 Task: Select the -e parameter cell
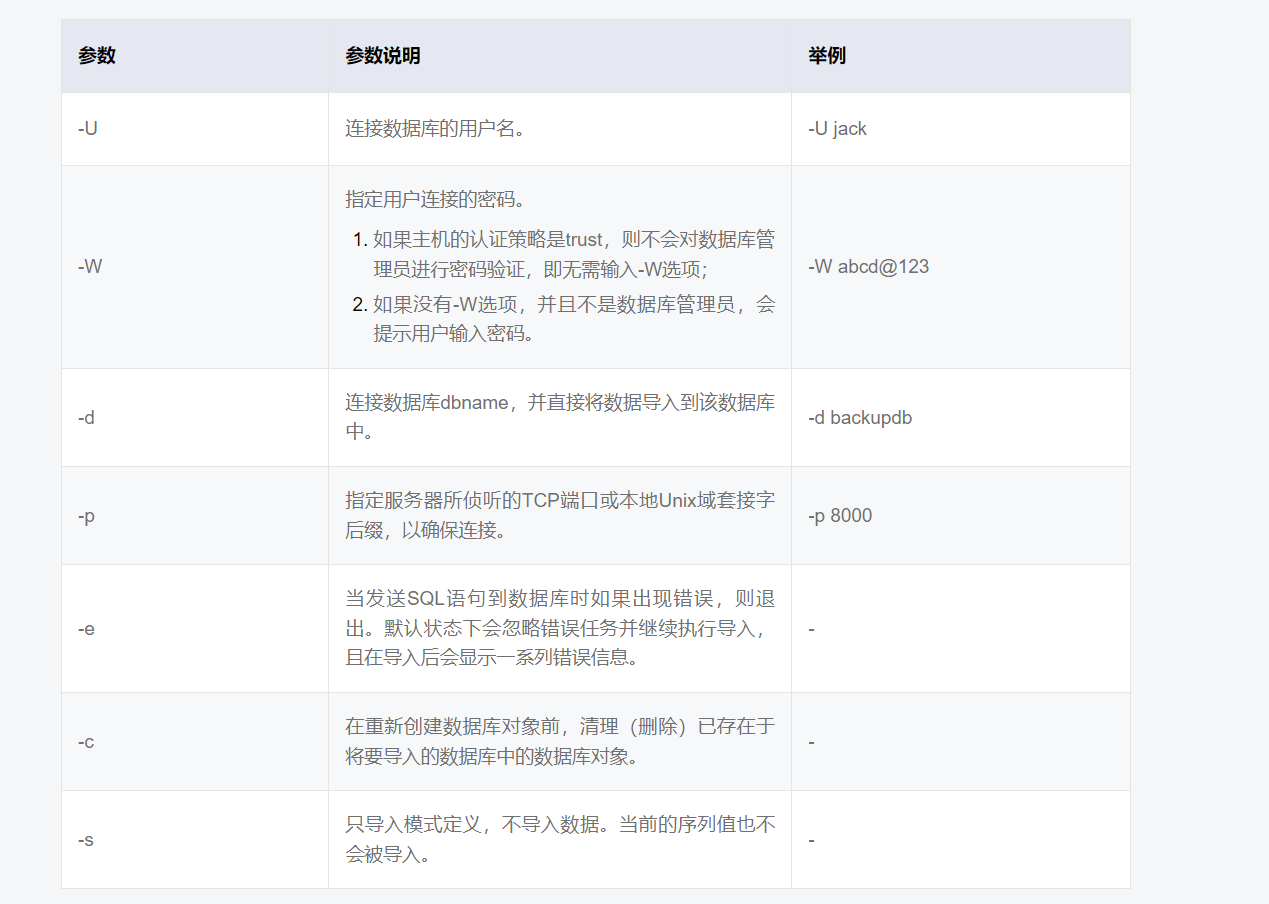[86, 628]
